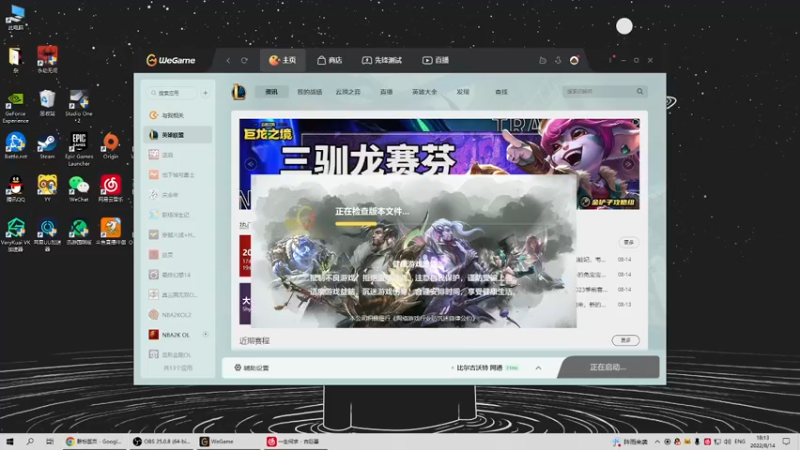Screen dimensions: 800x450
Task: Select NBA2K OL in the sidebar
Action: 178,335
